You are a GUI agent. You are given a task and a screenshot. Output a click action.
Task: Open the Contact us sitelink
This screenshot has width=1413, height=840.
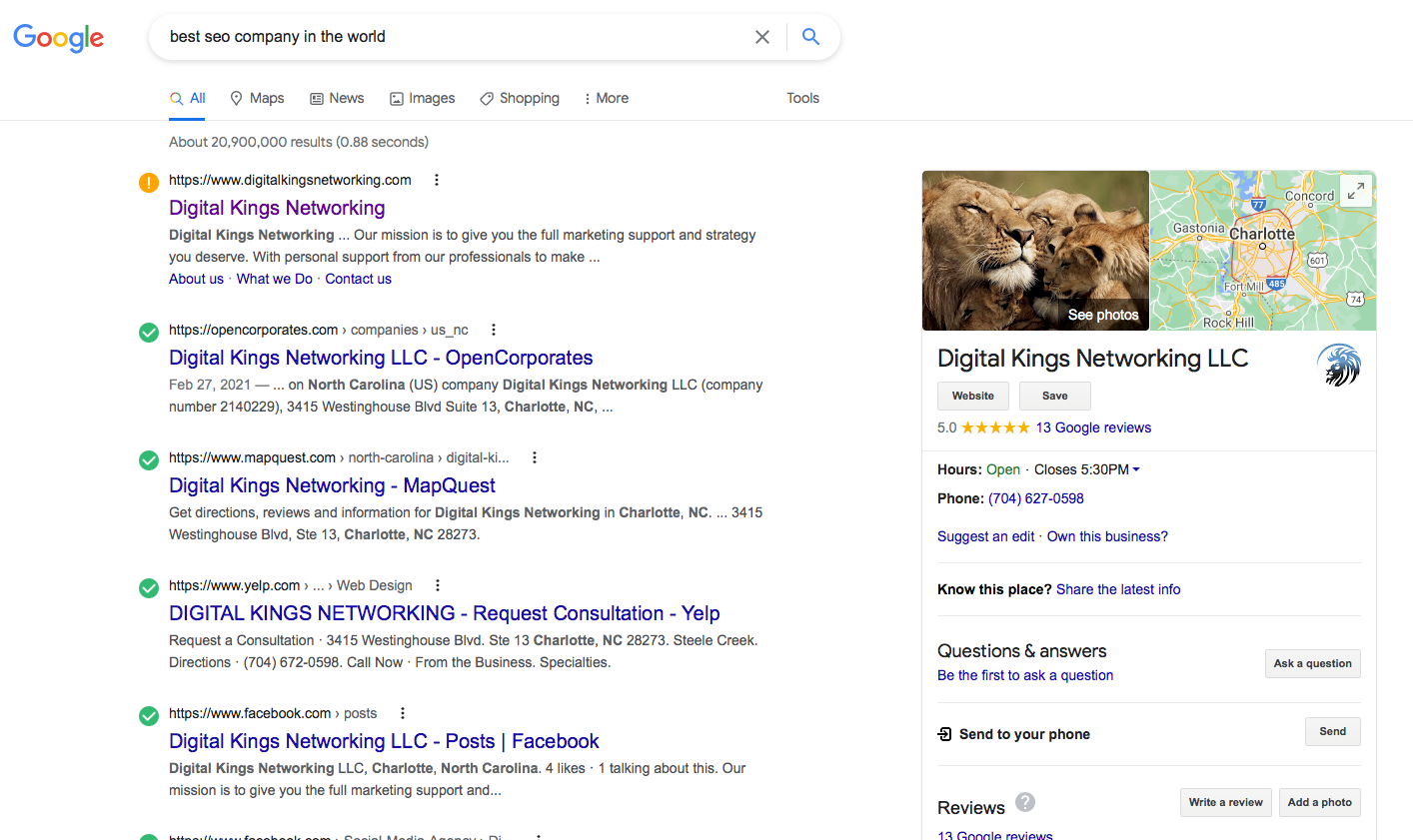(358, 279)
